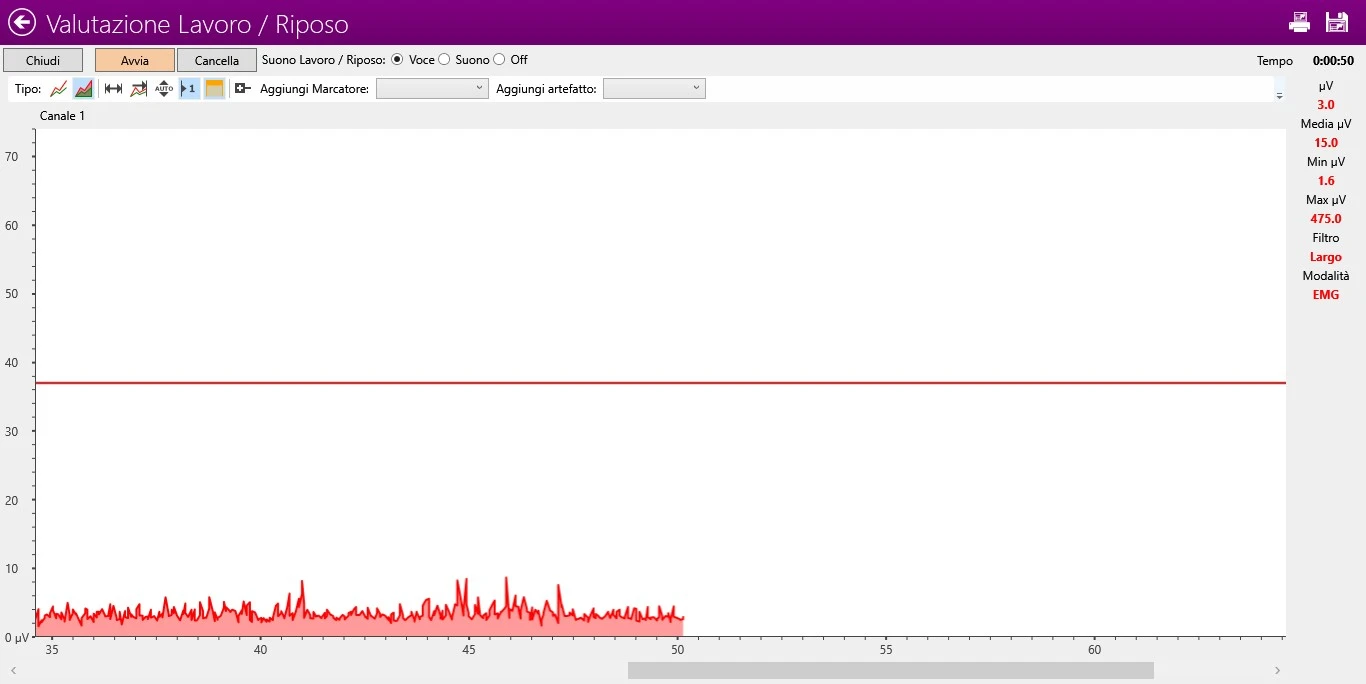Open the Aggiungi Marcatore dropdown
Screen dimensions: 1366x684
[x=431, y=89]
